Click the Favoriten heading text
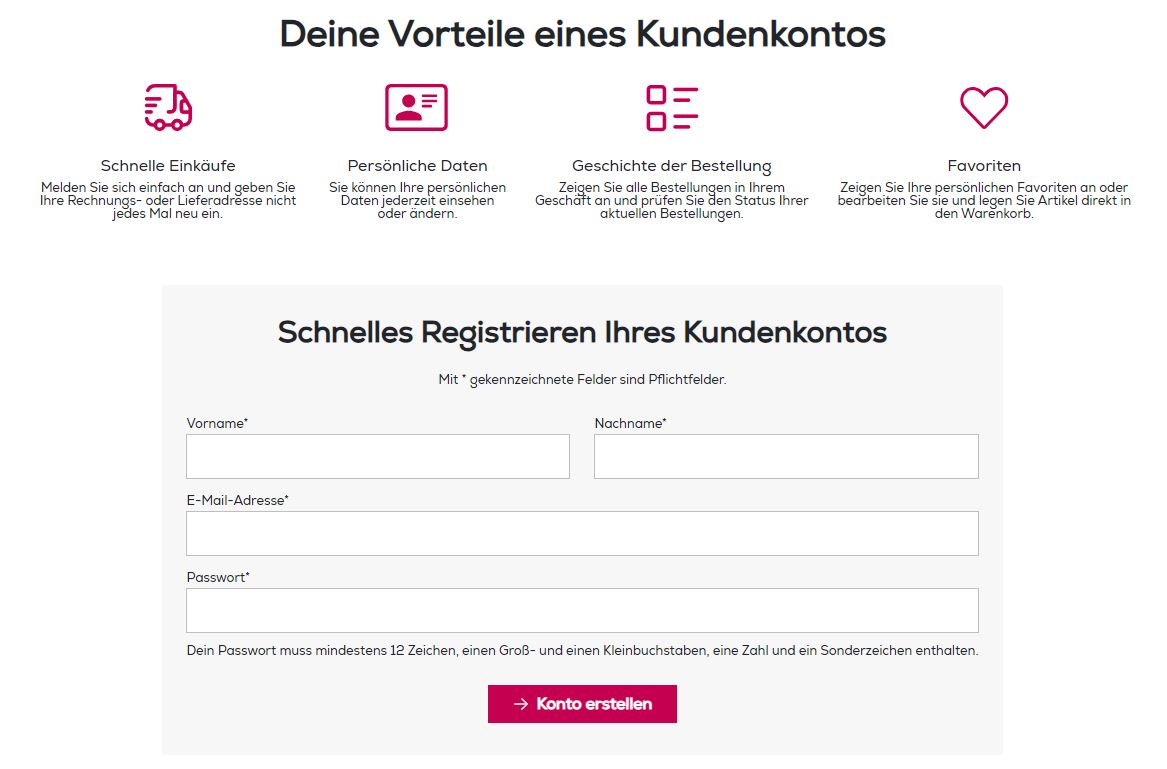The image size is (1167, 769). point(984,165)
